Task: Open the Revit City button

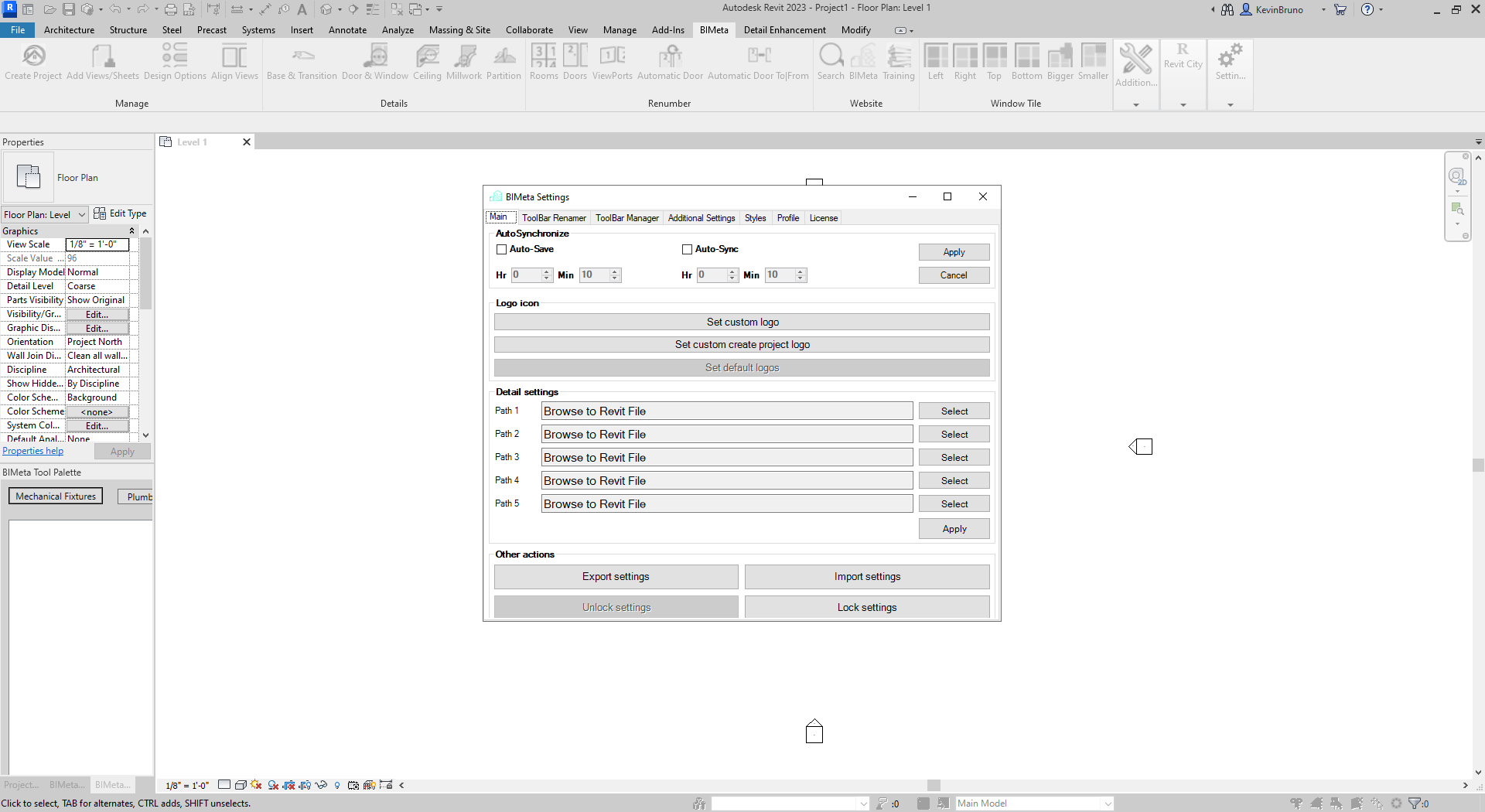Action: 1183,57
